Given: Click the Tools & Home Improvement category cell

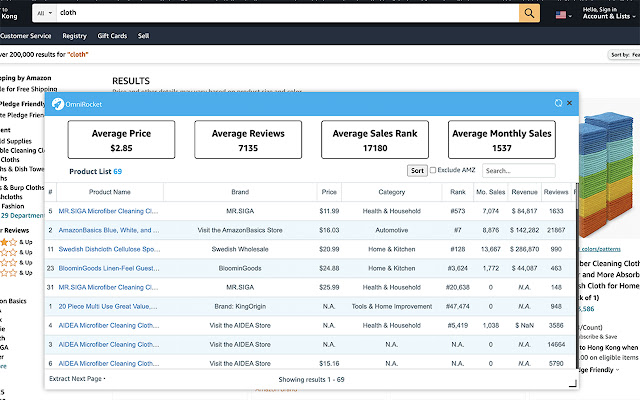Looking at the screenshot, I should point(392,307).
